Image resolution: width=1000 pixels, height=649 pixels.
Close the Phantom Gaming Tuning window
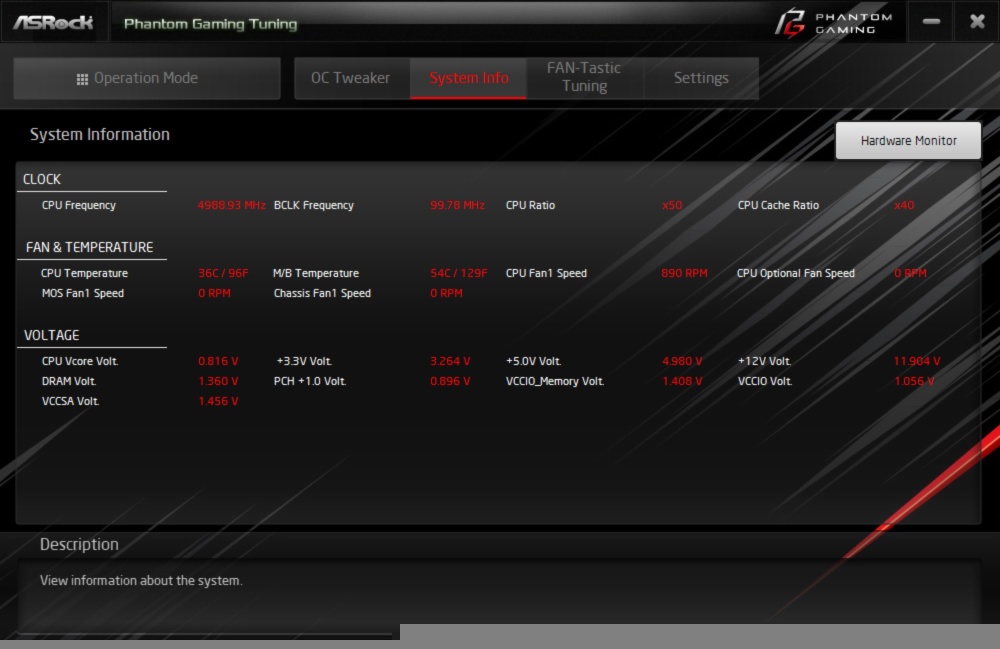(977, 22)
